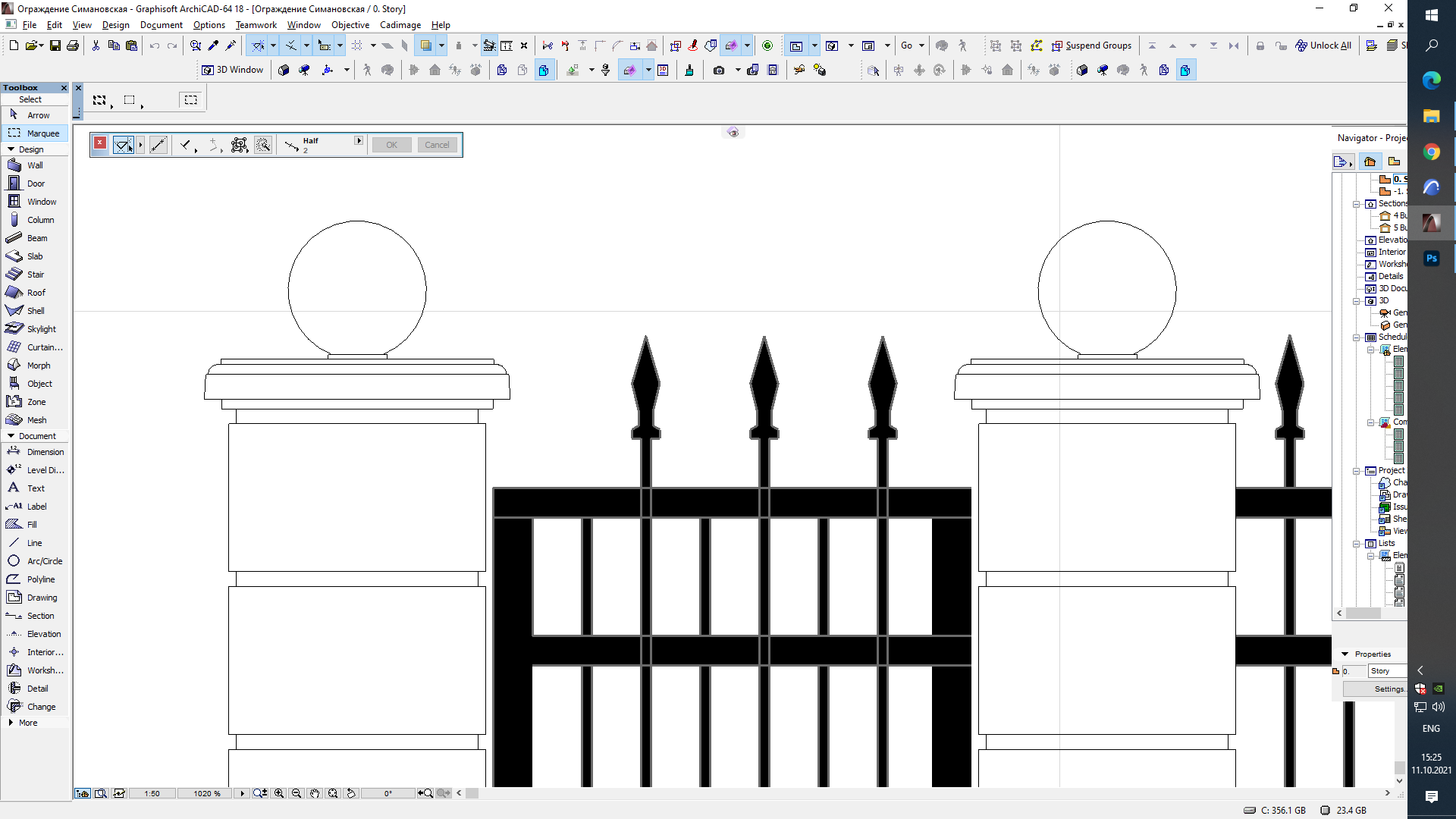This screenshot has width=1456, height=819.
Task: Collapse the Sections node in Navigator
Action: [1357, 204]
